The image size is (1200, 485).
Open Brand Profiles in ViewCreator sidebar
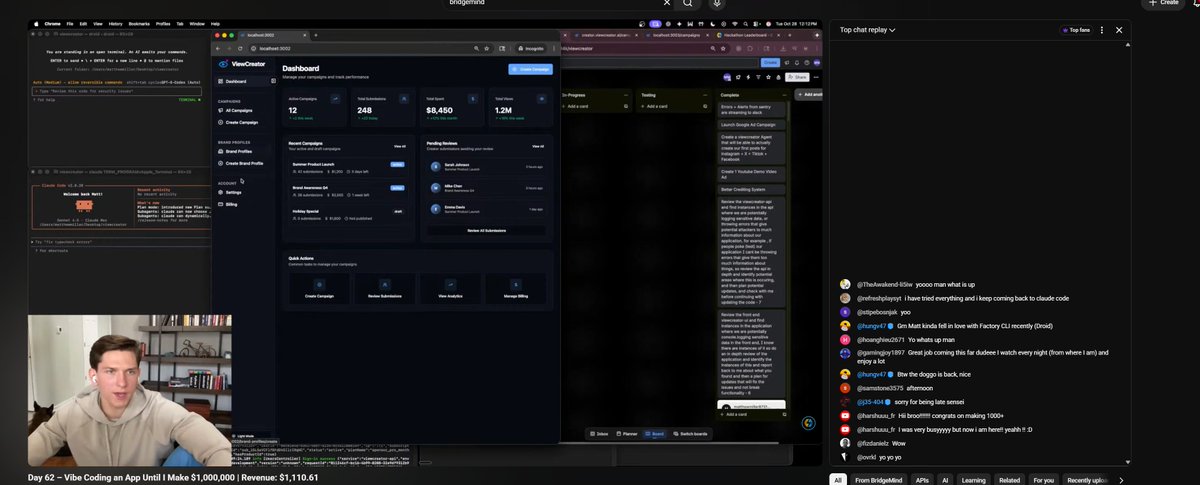(x=240, y=151)
